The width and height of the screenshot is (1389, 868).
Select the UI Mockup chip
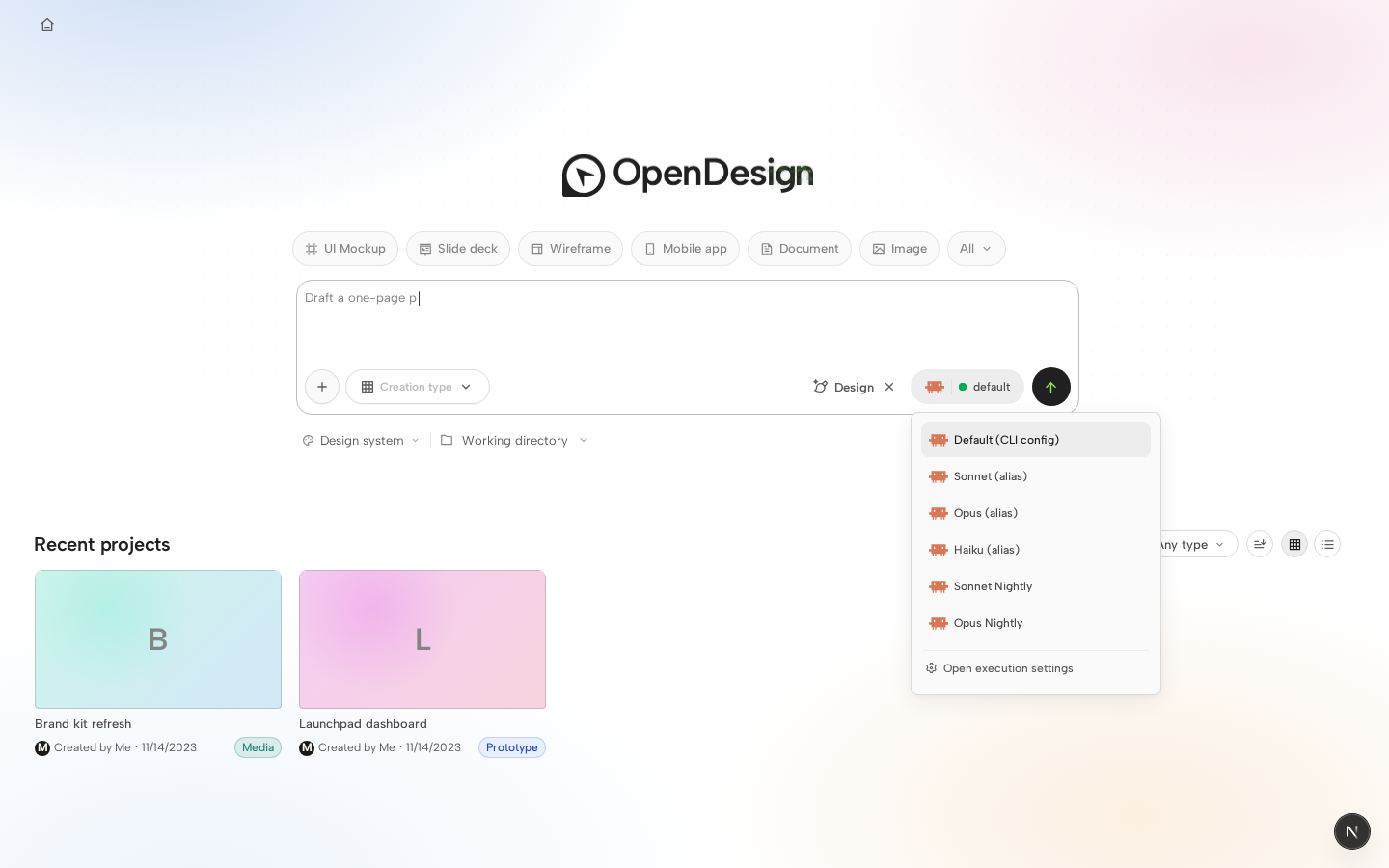click(345, 249)
